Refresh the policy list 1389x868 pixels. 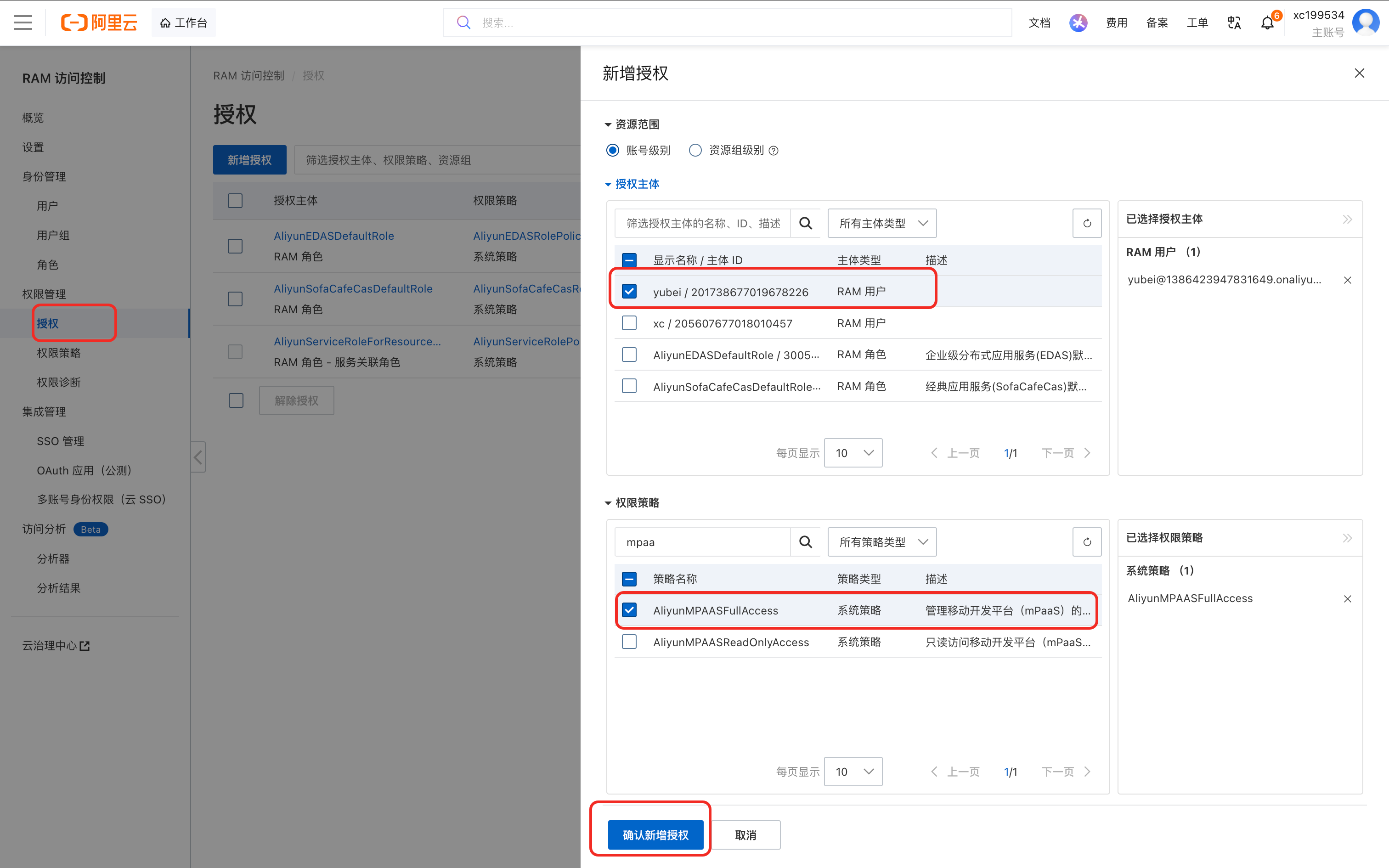coord(1087,542)
